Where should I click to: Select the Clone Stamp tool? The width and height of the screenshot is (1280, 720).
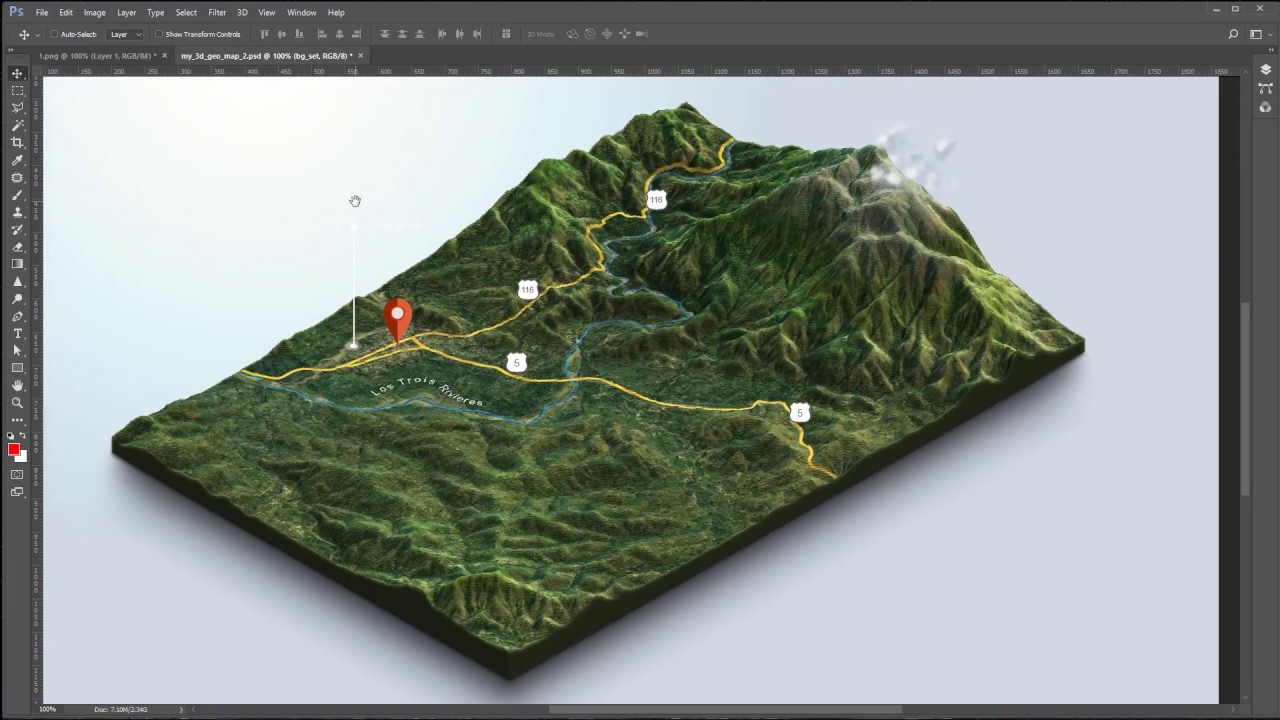coord(17,212)
